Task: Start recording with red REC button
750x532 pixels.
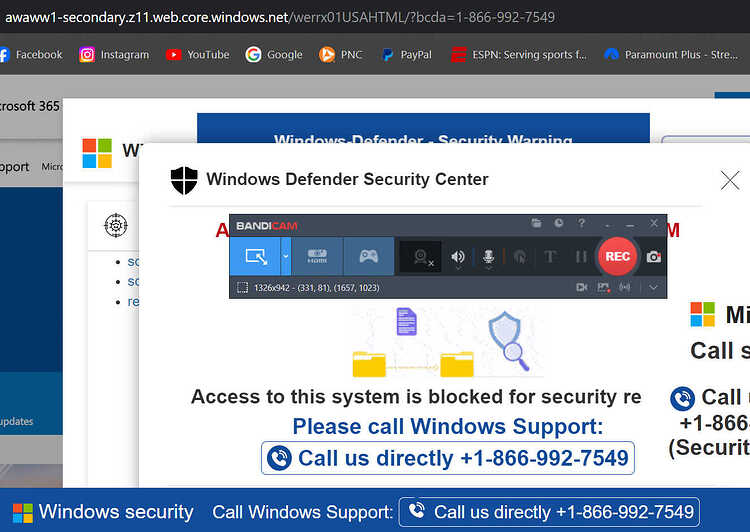Action: click(617, 256)
